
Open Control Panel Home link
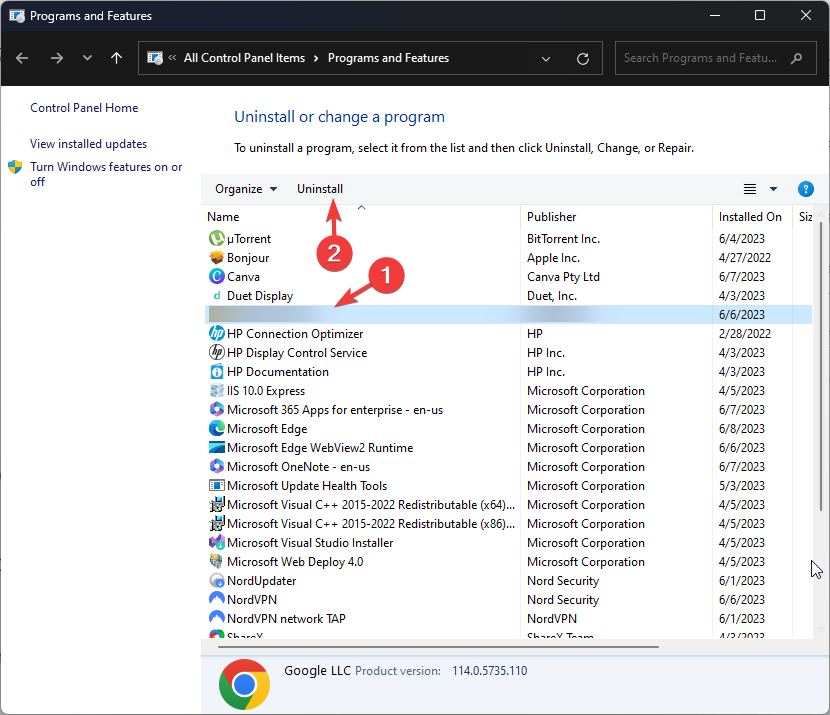84,108
